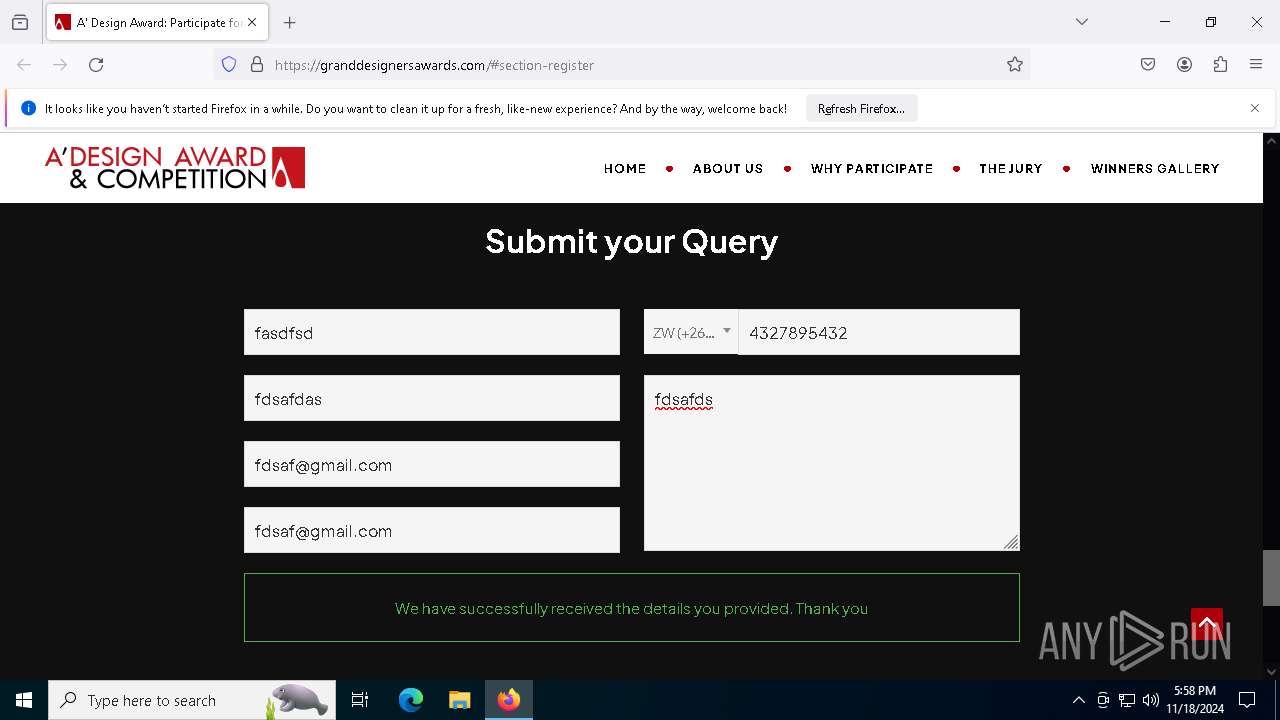The image size is (1280, 720).
Task: Click the success message text
Action: tap(631, 608)
